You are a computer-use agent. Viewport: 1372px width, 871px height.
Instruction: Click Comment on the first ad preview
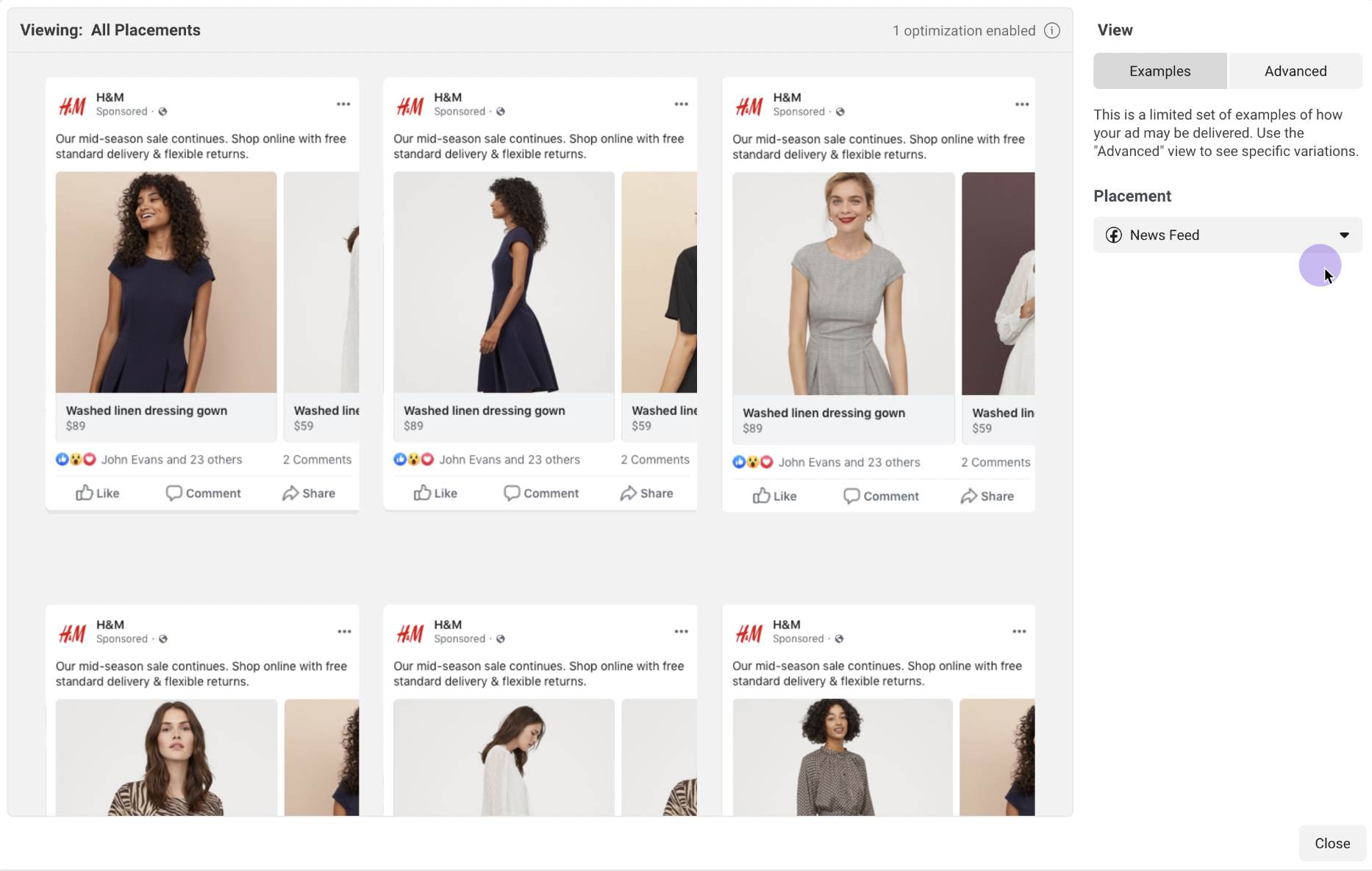[x=204, y=493]
